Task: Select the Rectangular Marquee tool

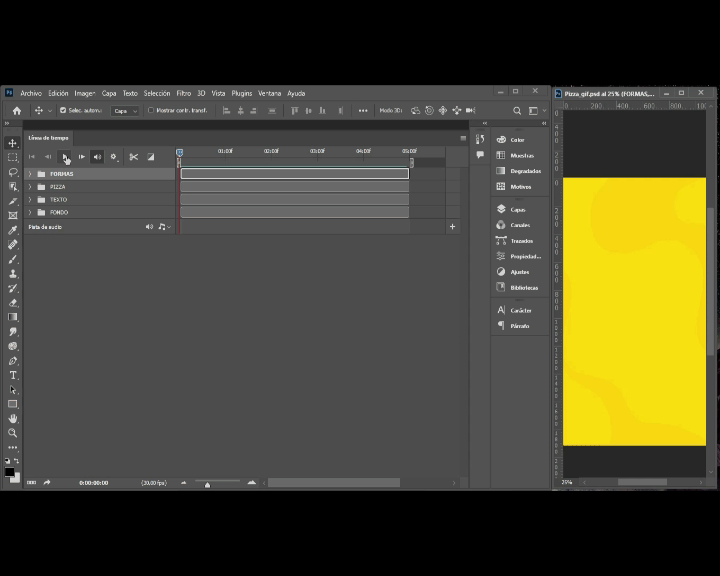Action: coord(12,158)
